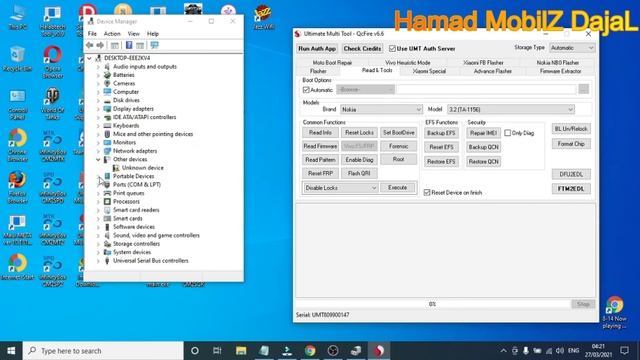The width and height of the screenshot is (640, 360).
Task: Open File Explorer from the taskbar
Action: pos(241,351)
